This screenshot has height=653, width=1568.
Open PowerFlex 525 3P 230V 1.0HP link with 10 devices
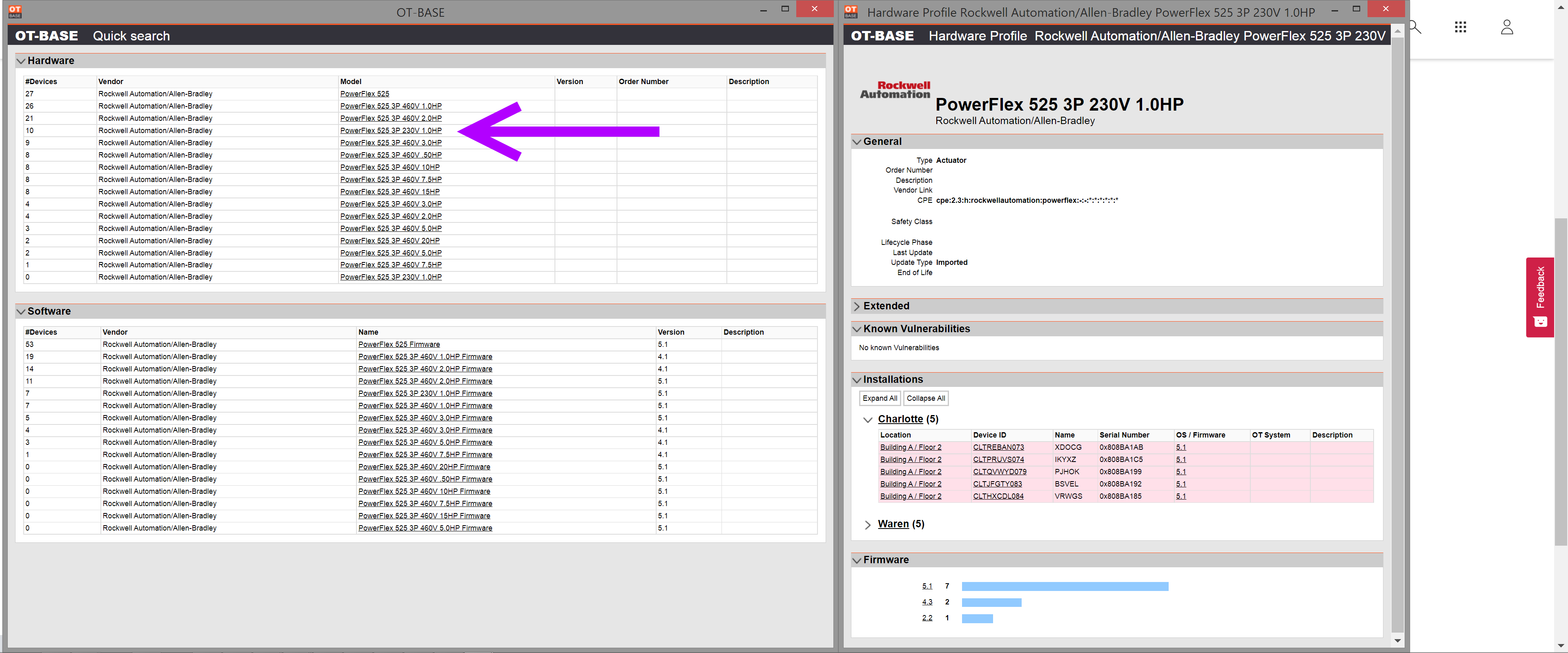point(391,130)
